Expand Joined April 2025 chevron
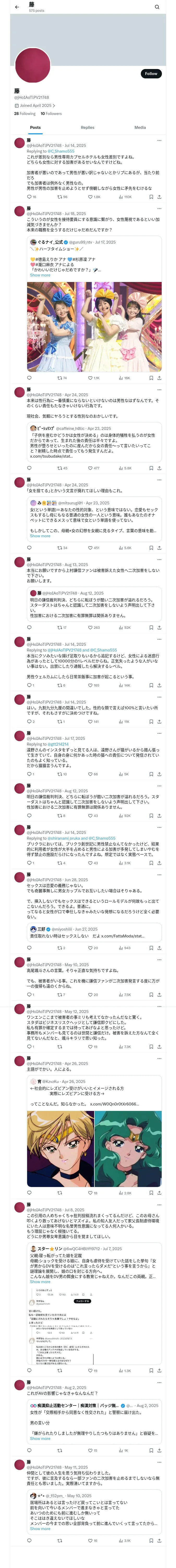Viewport: 176px width, 1568px height. pyautogui.click(x=53, y=106)
